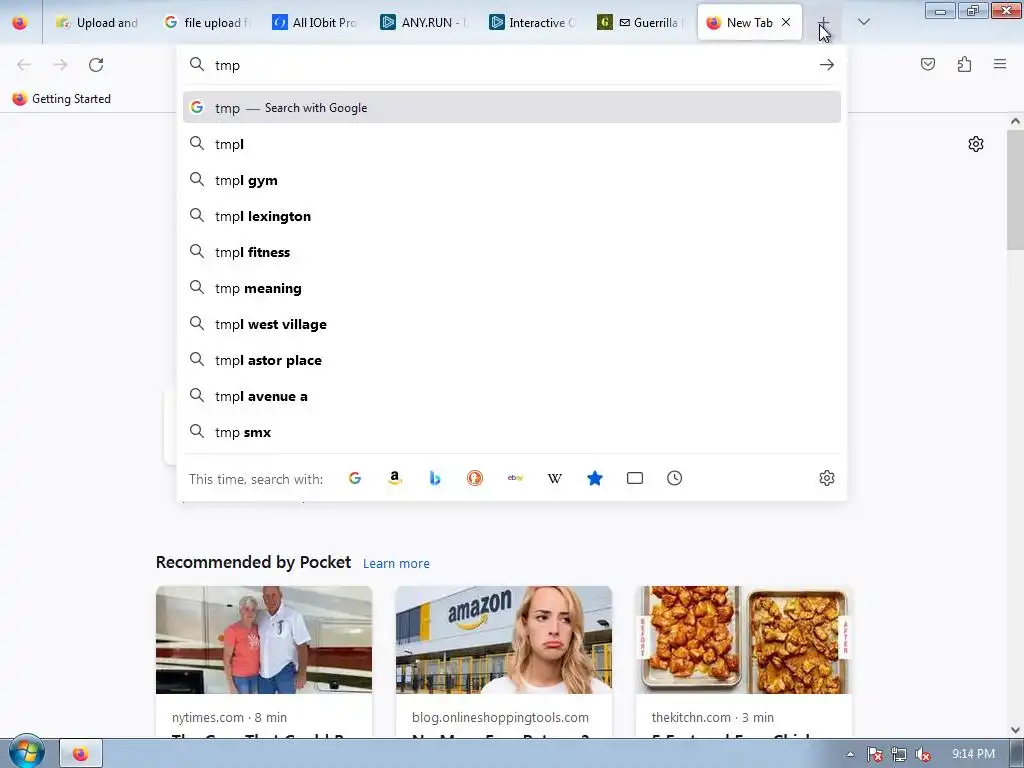Screen dimensions: 1024x768
Task: Open network tray icon
Action: [x=899, y=754]
